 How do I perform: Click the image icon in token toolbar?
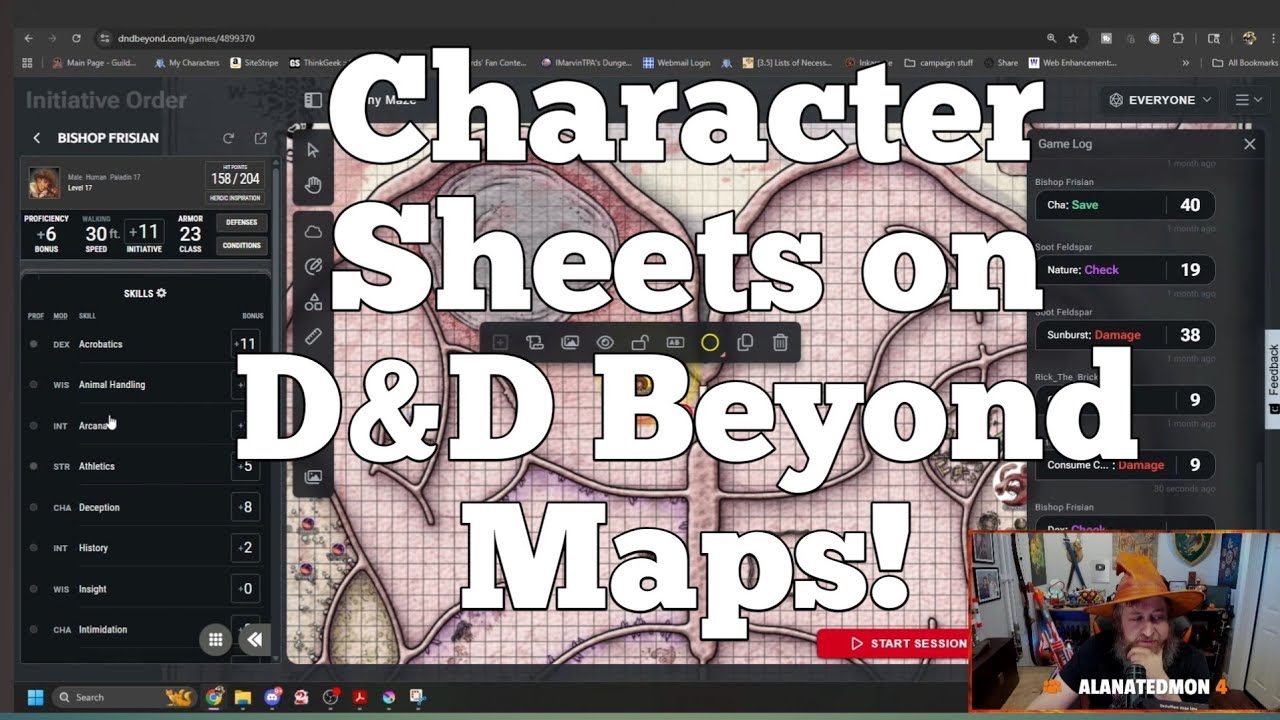point(570,342)
